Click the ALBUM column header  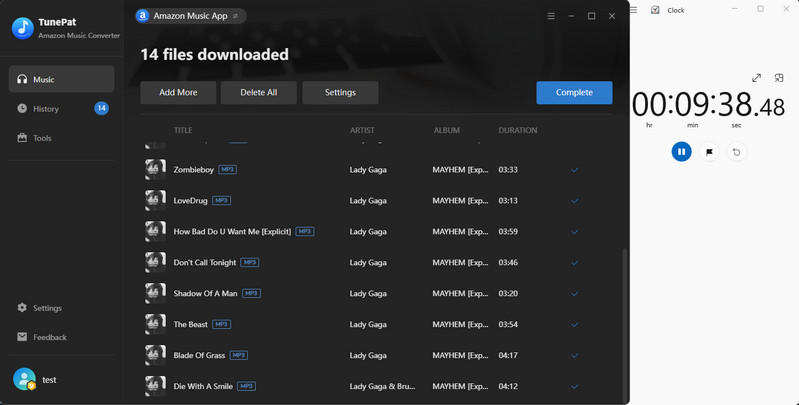(x=447, y=130)
